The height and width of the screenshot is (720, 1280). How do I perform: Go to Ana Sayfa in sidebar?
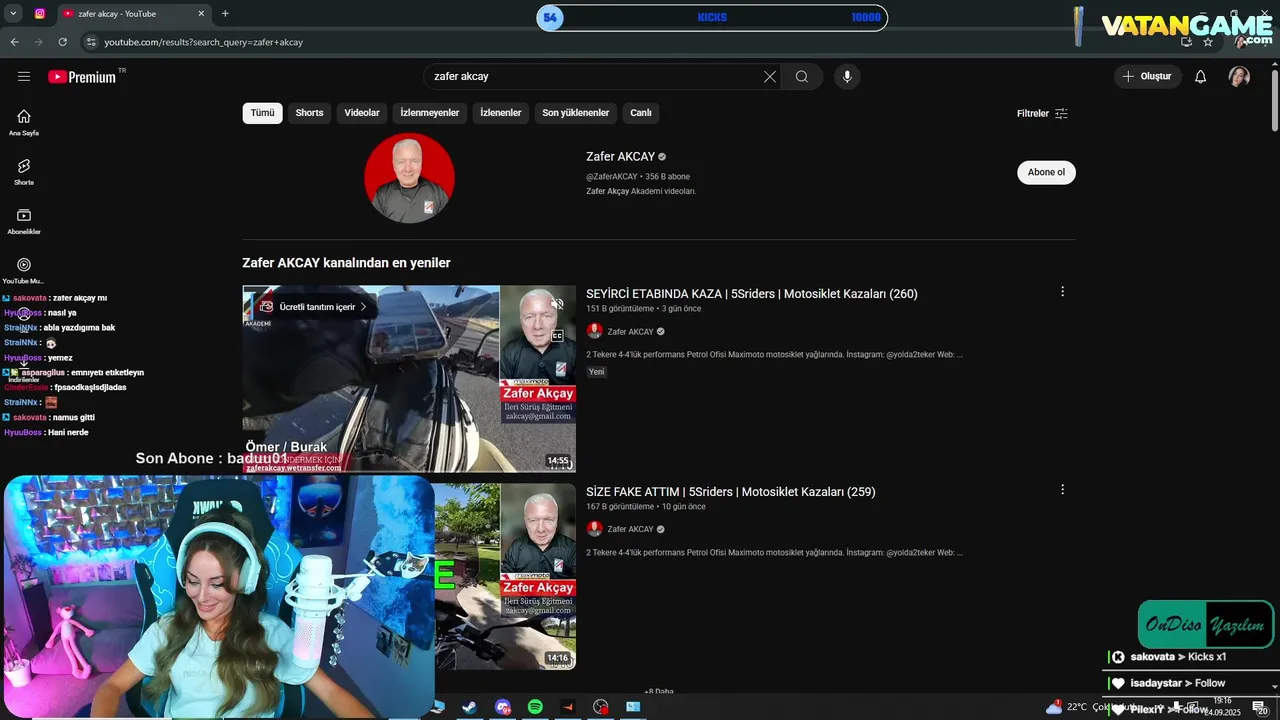pyautogui.click(x=24, y=122)
